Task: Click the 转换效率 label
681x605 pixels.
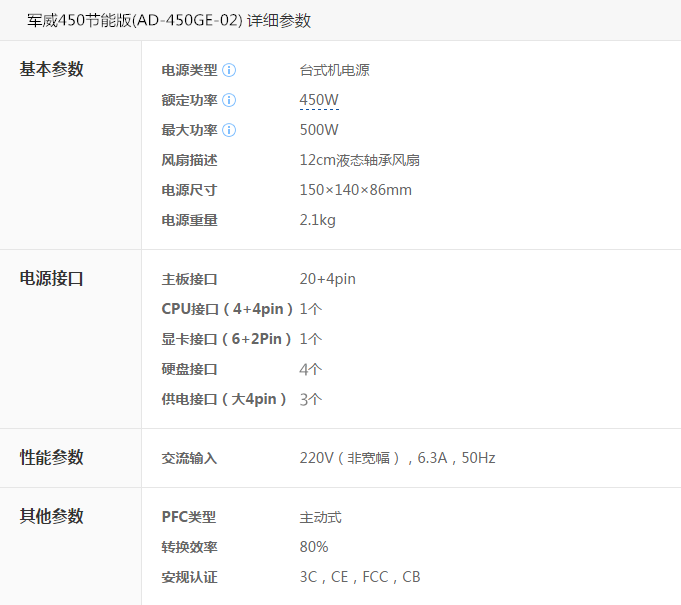Action: (189, 547)
